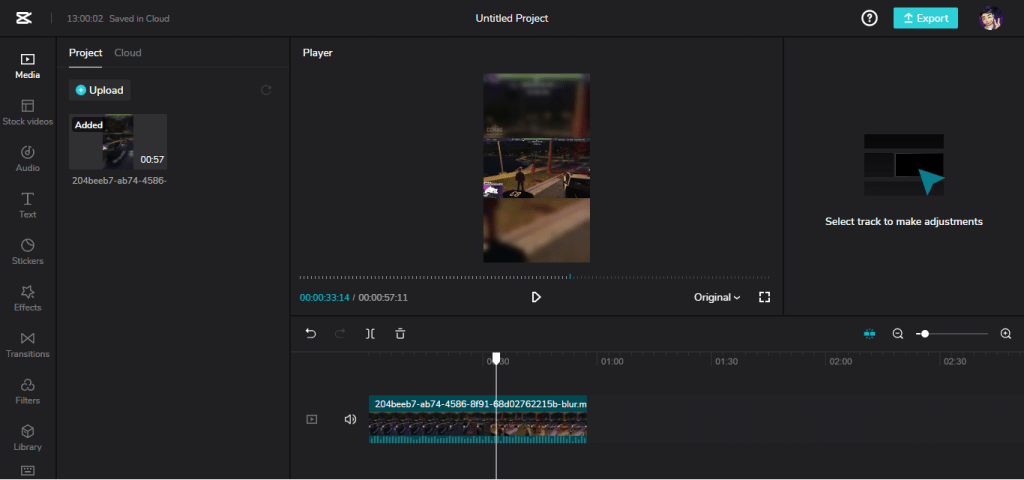Open the Transitions panel

pos(27,343)
